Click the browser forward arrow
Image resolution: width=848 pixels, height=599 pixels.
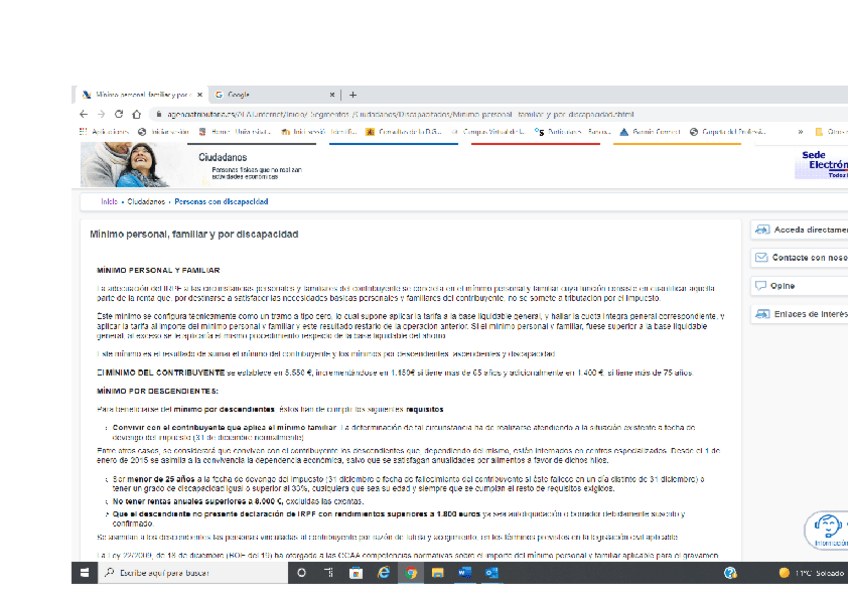coord(101,114)
